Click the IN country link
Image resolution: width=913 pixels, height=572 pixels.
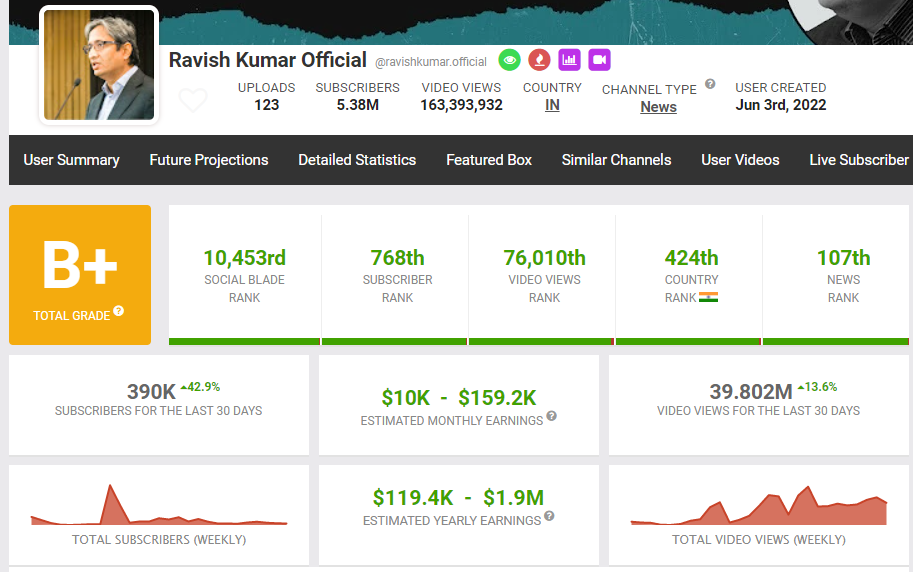[x=552, y=105]
